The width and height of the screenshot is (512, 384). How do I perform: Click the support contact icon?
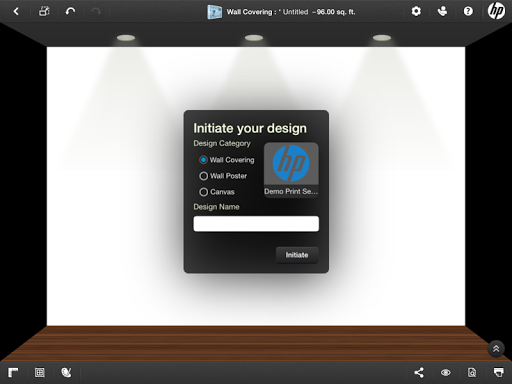click(x=442, y=11)
